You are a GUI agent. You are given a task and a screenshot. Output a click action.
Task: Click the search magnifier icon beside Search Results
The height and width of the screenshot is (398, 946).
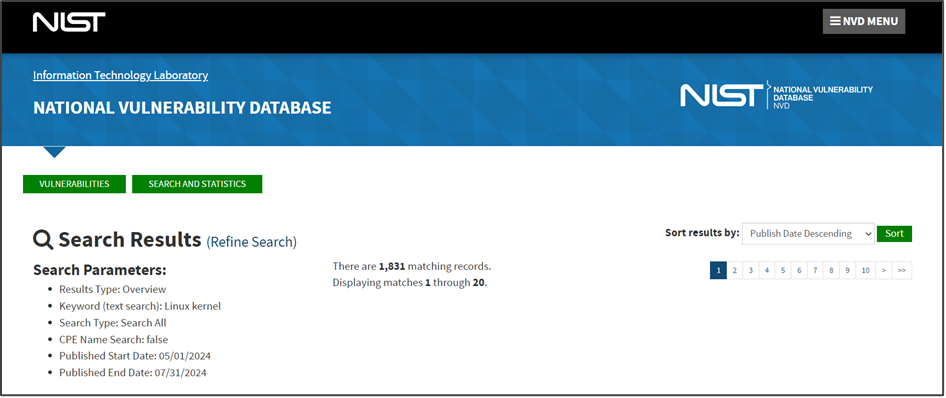coord(43,240)
